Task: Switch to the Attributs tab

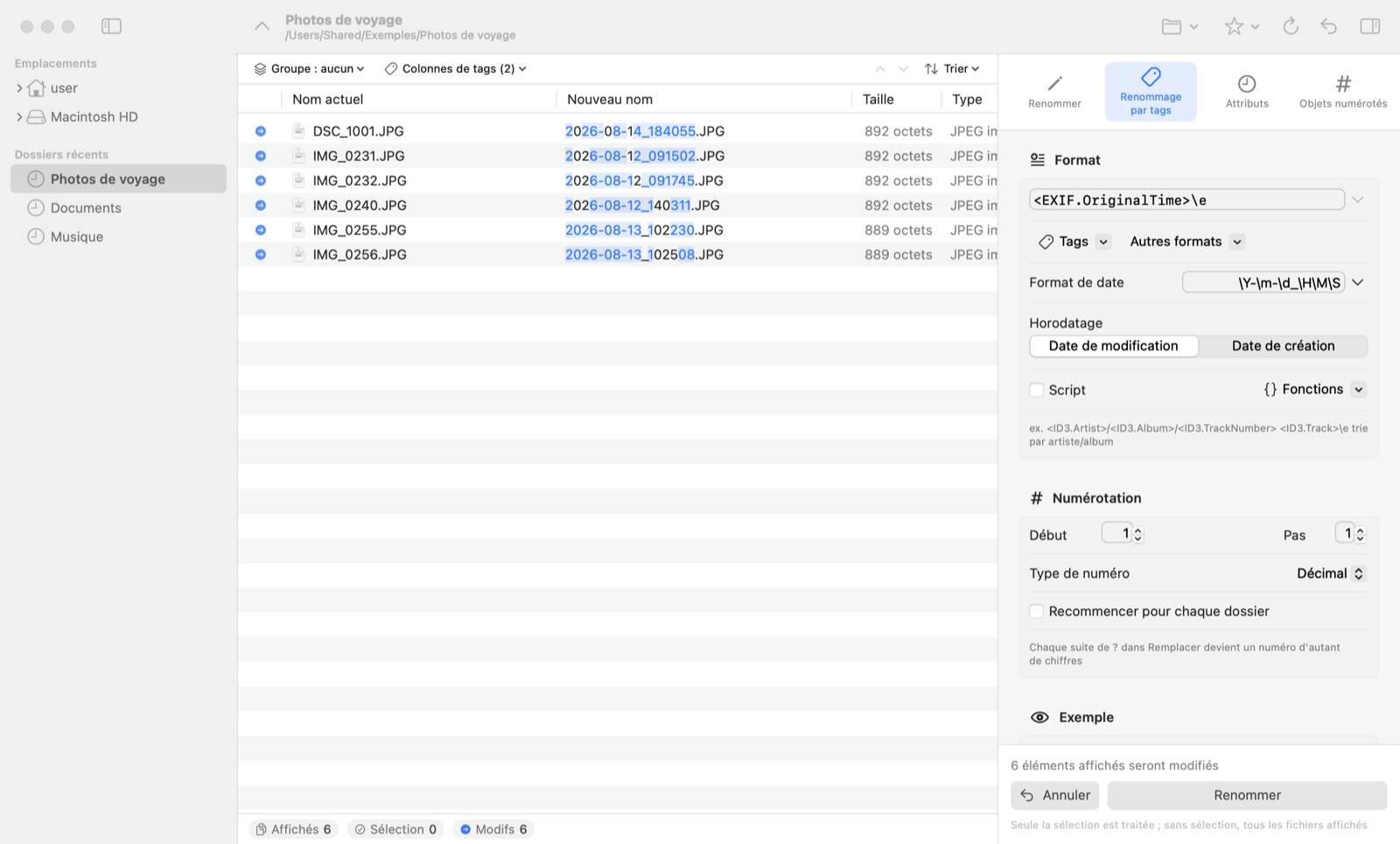Action: pyautogui.click(x=1247, y=91)
